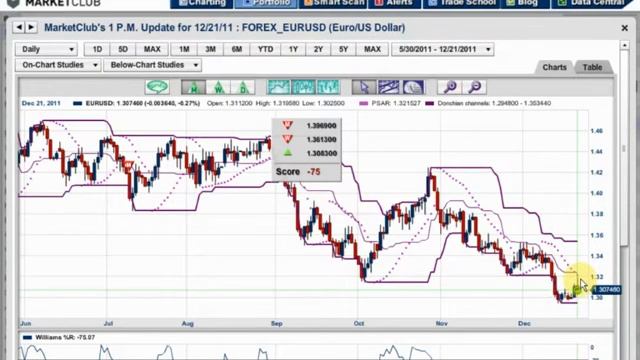
Task: Open the Daily interval dropdown
Action: 47,49
